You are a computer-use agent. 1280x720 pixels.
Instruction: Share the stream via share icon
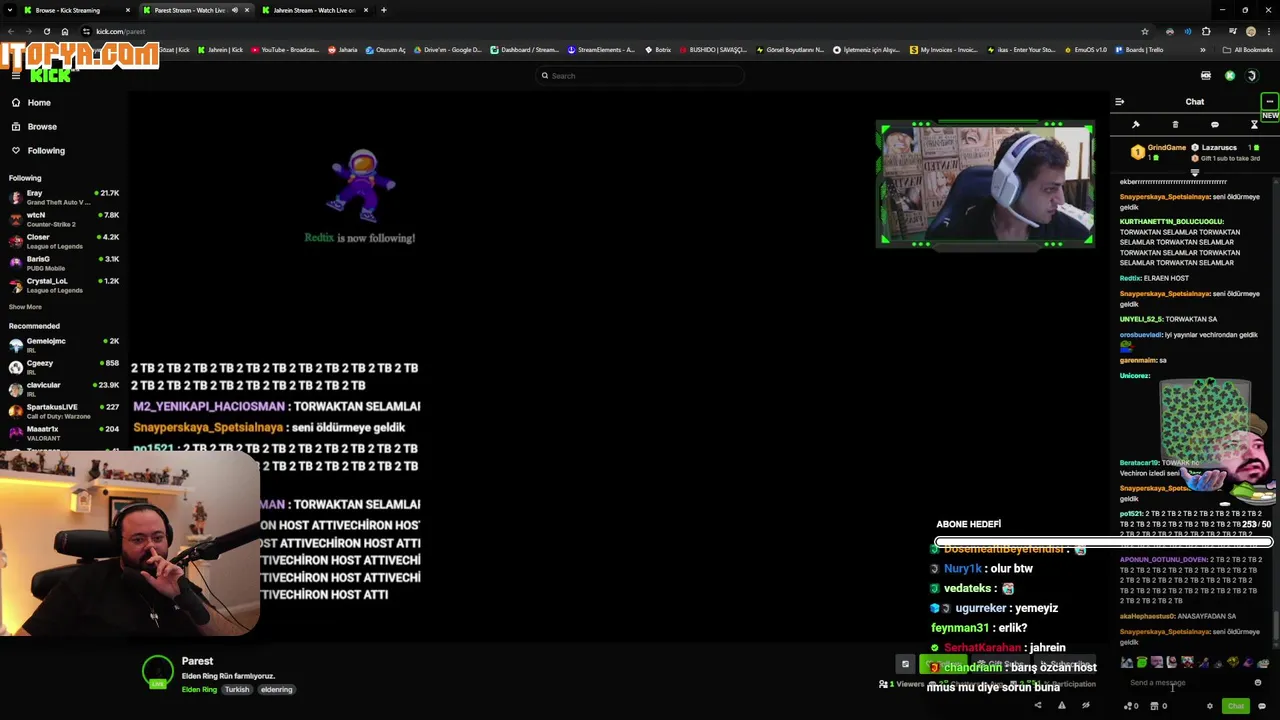pos(1037,706)
